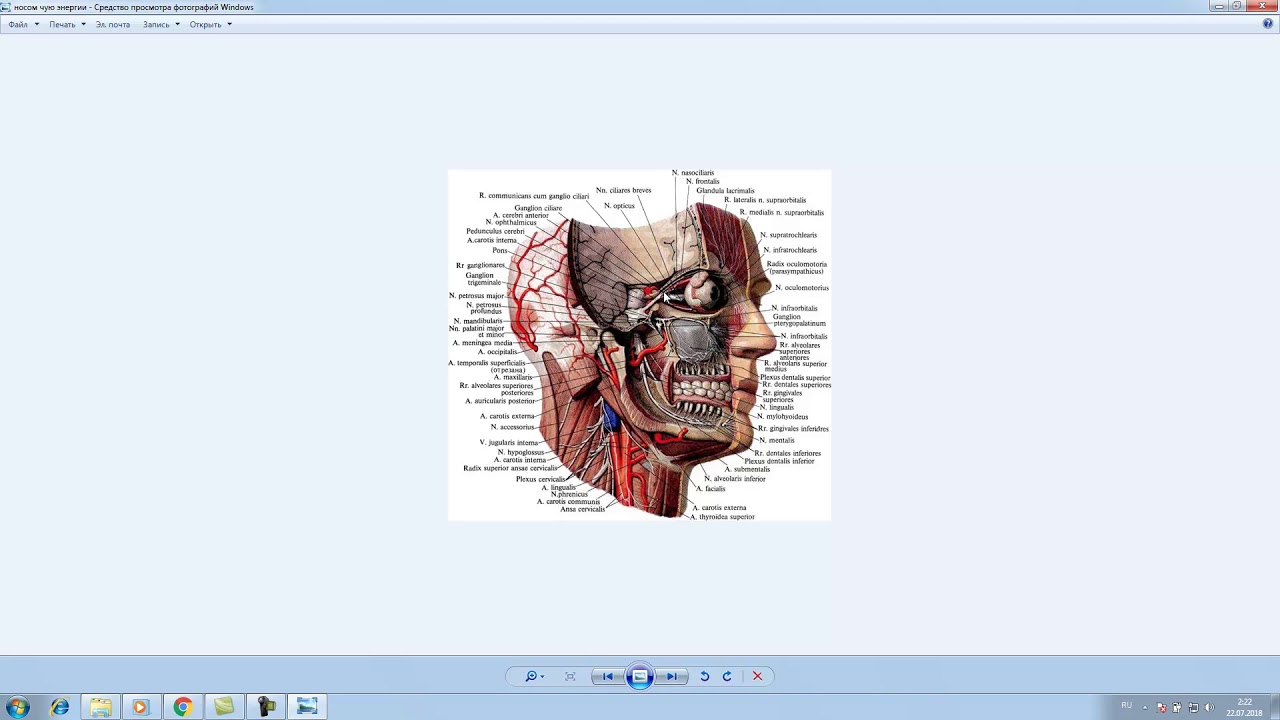Open the green notes app on the taskbar
The width and height of the screenshot is (1280, 720).
224,707
